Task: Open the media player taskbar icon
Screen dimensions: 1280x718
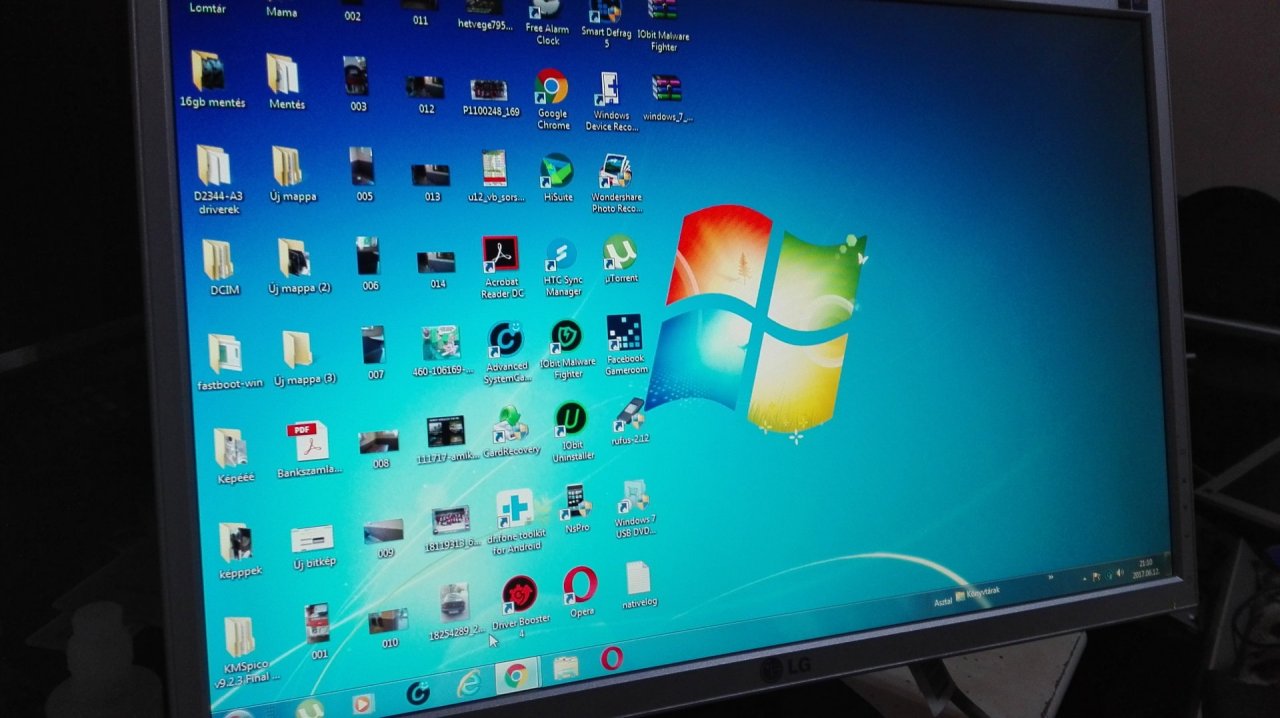Action: point(363,704)
